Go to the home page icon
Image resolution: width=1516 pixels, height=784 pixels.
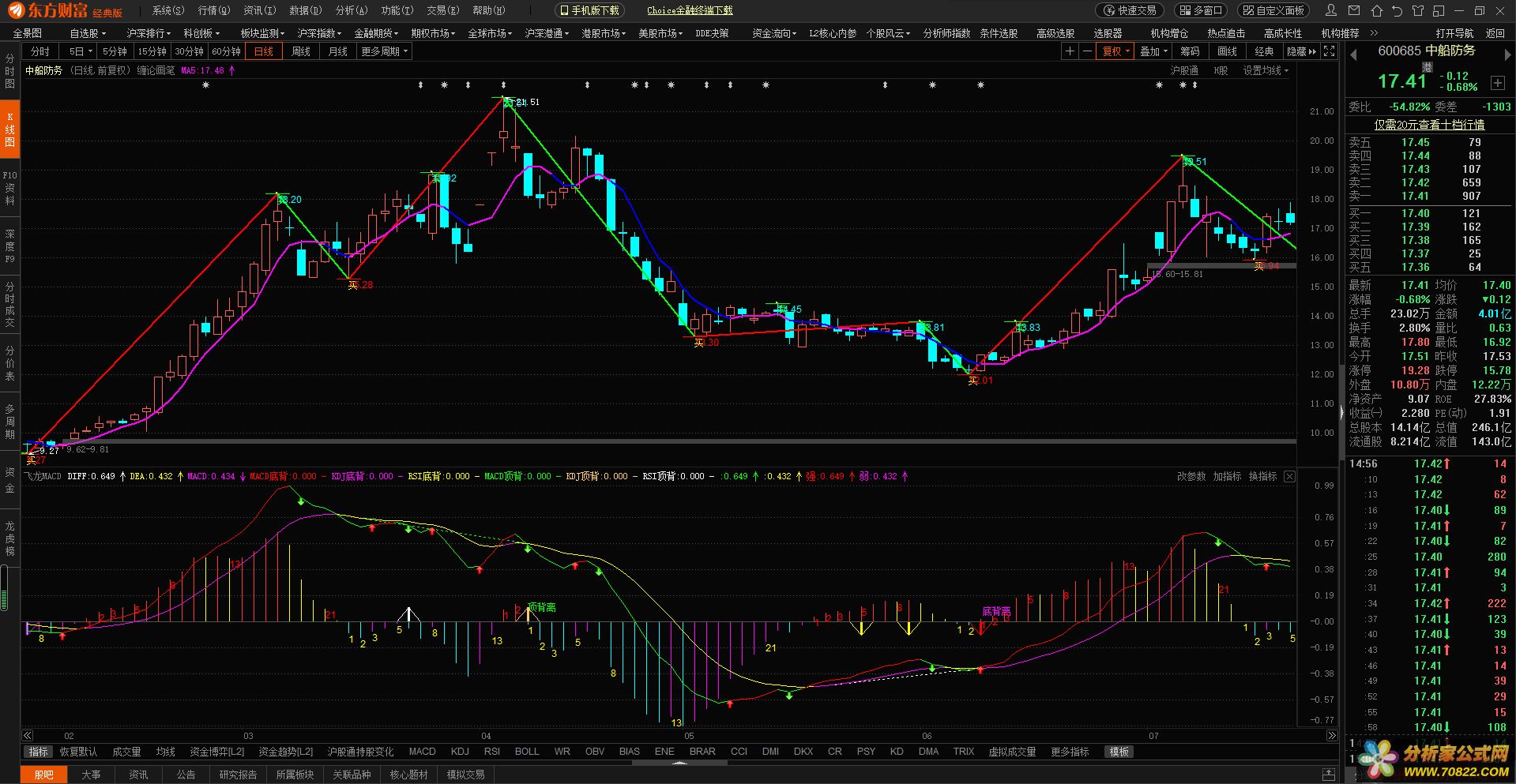tap(1377, 11)
